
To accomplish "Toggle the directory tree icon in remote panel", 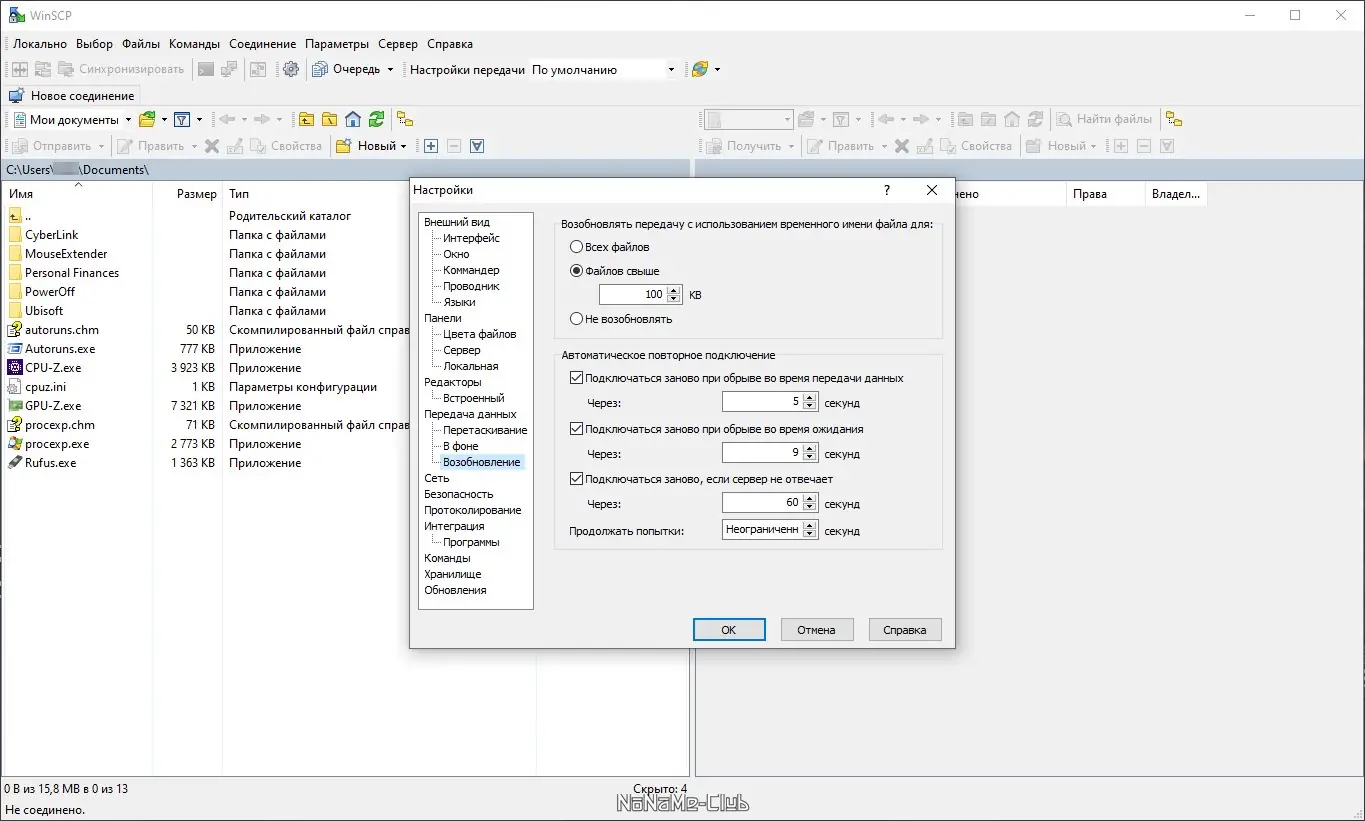I will (x=1174, y=119).
